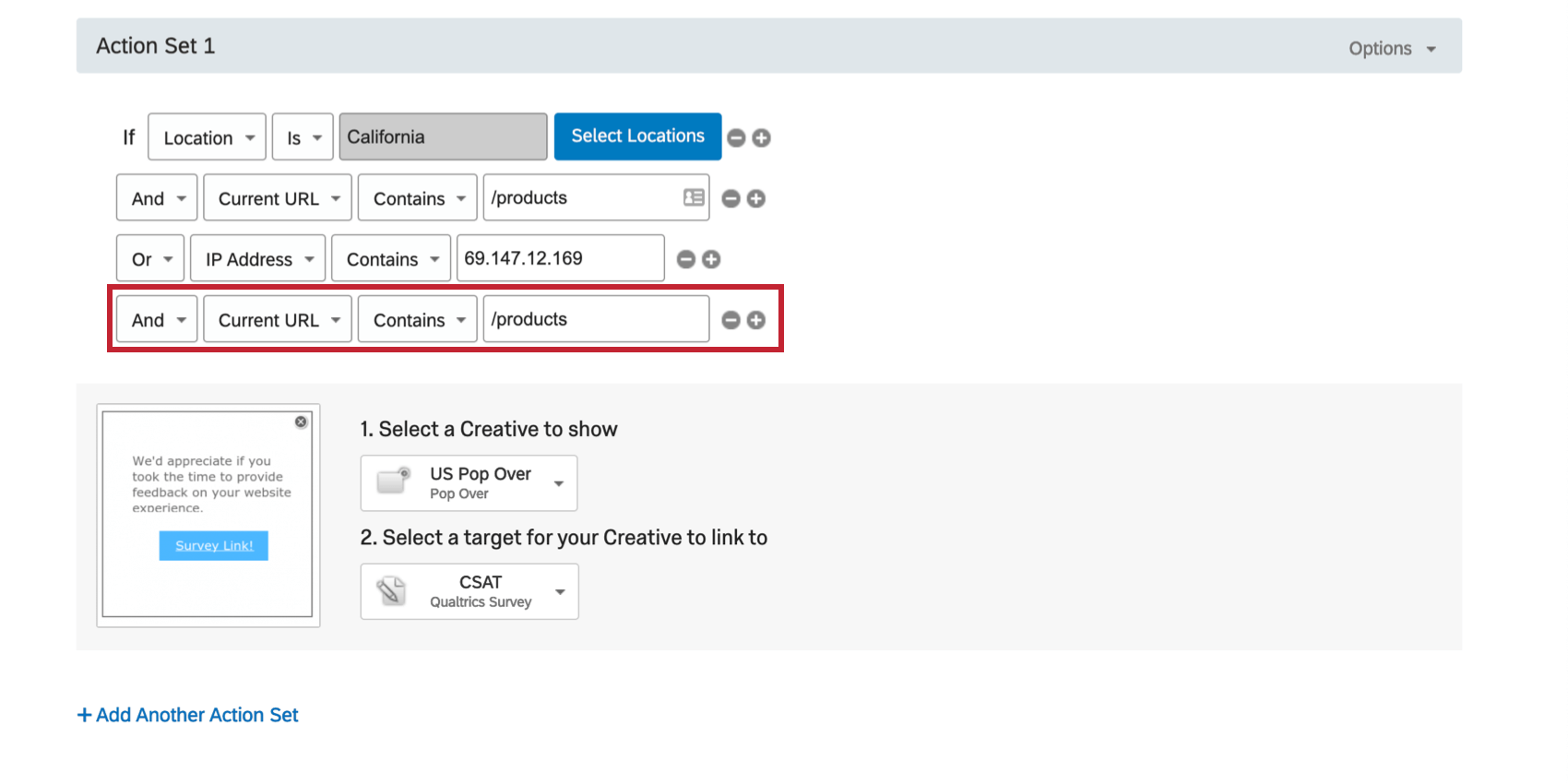This screenshot has width=1568, height=784.
Task: Open piped text icon in first /products field
Action: click(x=694, y=197)
